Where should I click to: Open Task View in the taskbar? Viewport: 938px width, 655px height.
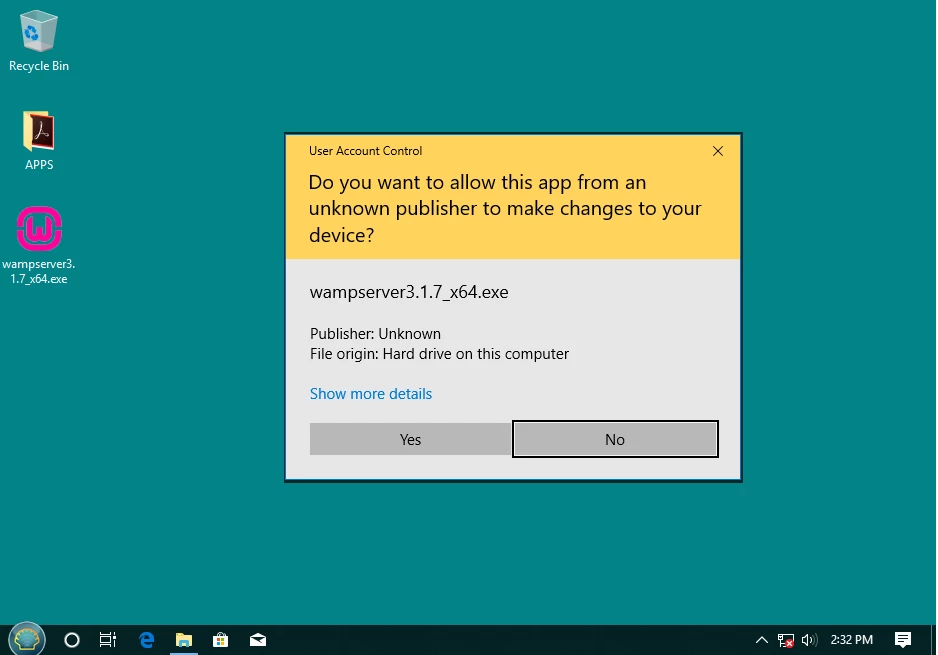(x=108, y=640)
